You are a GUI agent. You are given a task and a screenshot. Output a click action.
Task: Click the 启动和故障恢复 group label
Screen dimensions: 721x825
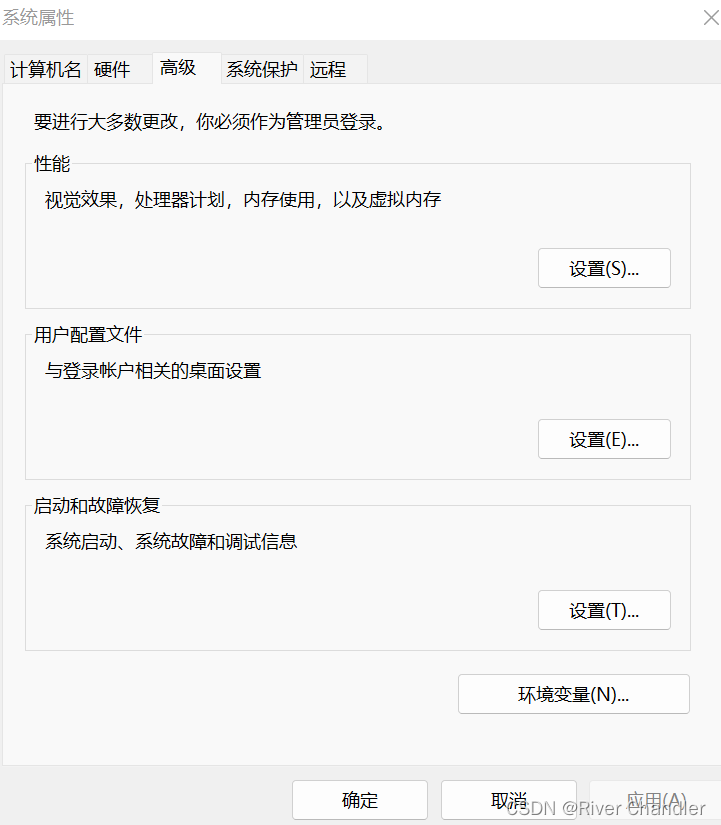coord(97,506)
